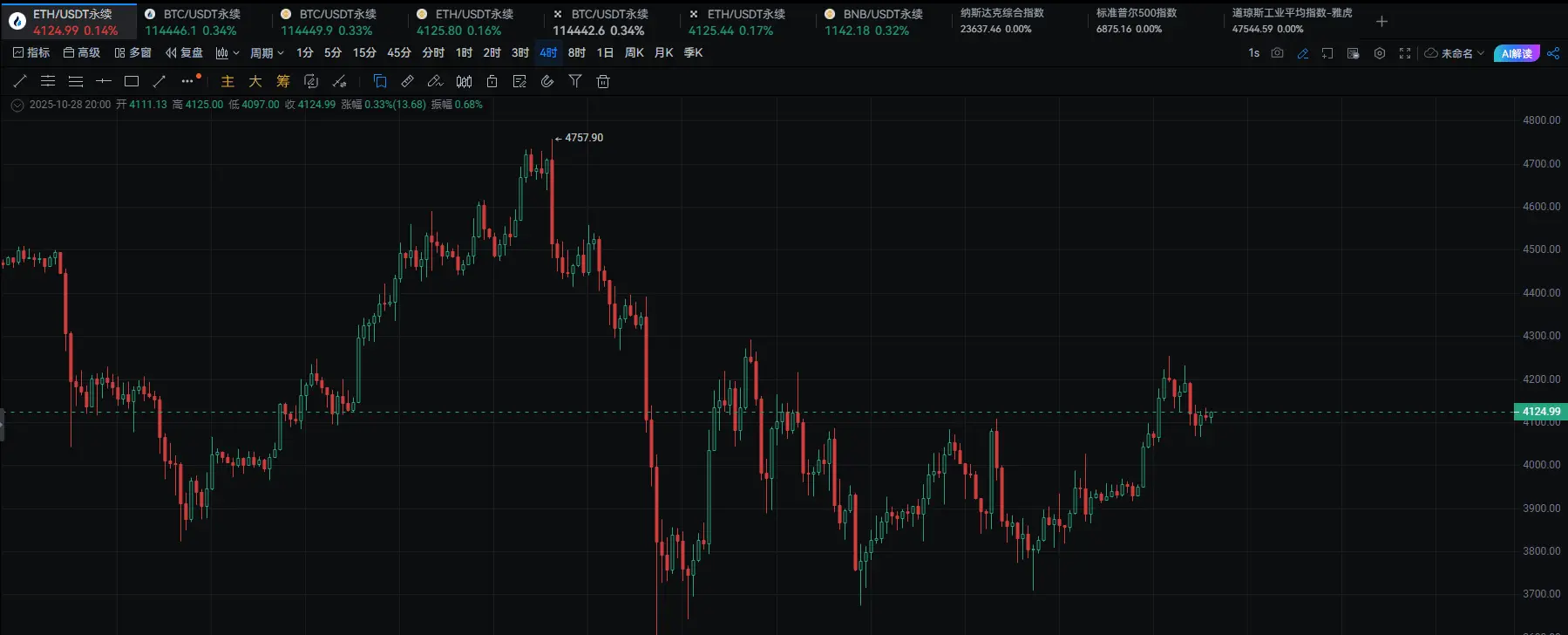Open chart settings hexagon icon
The image size is (1568, 635).
tap(1380, 53)
